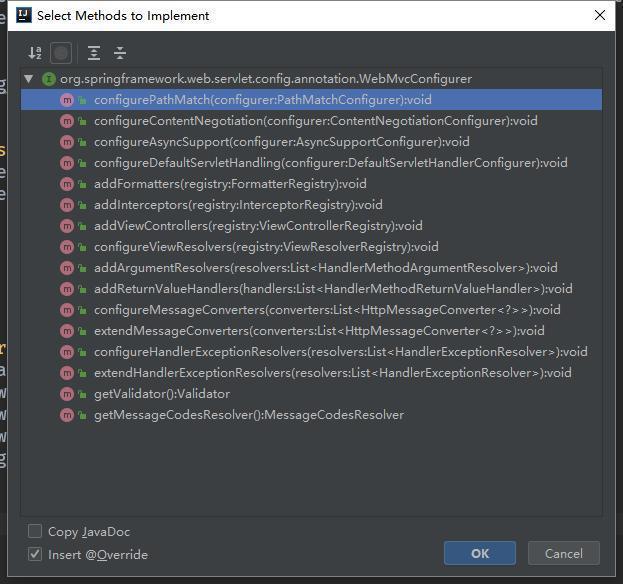Viewport: 623px width, 584px height.
Task: Click the alphabetical sort icon
Action: [35, 53]
